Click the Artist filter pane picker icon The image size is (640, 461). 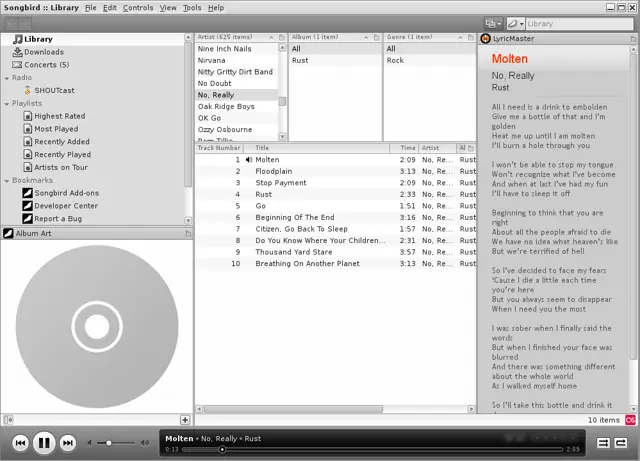282,37
